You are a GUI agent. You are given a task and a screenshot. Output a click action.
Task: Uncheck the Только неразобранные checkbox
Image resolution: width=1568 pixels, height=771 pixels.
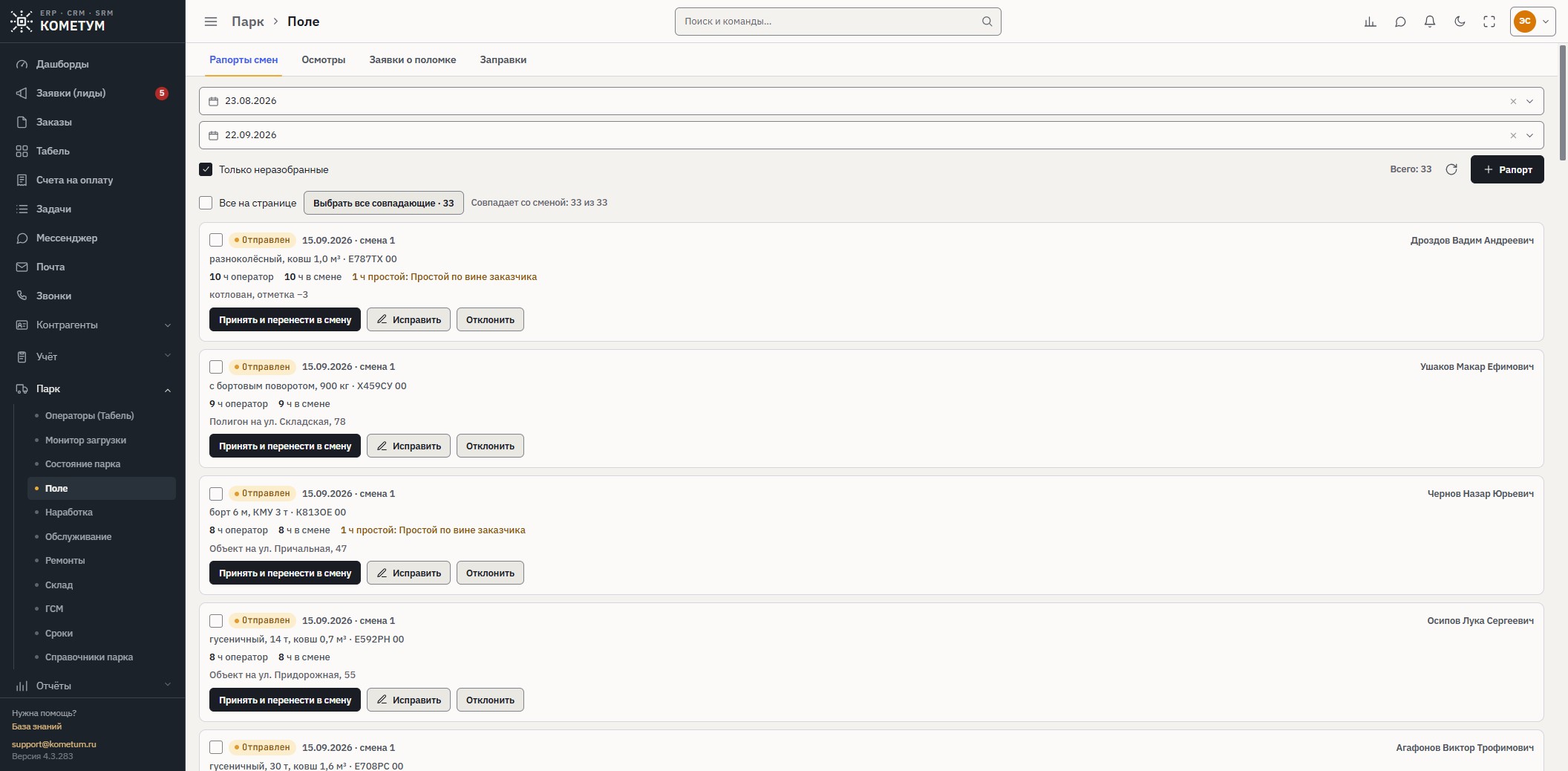click(206, 169)
